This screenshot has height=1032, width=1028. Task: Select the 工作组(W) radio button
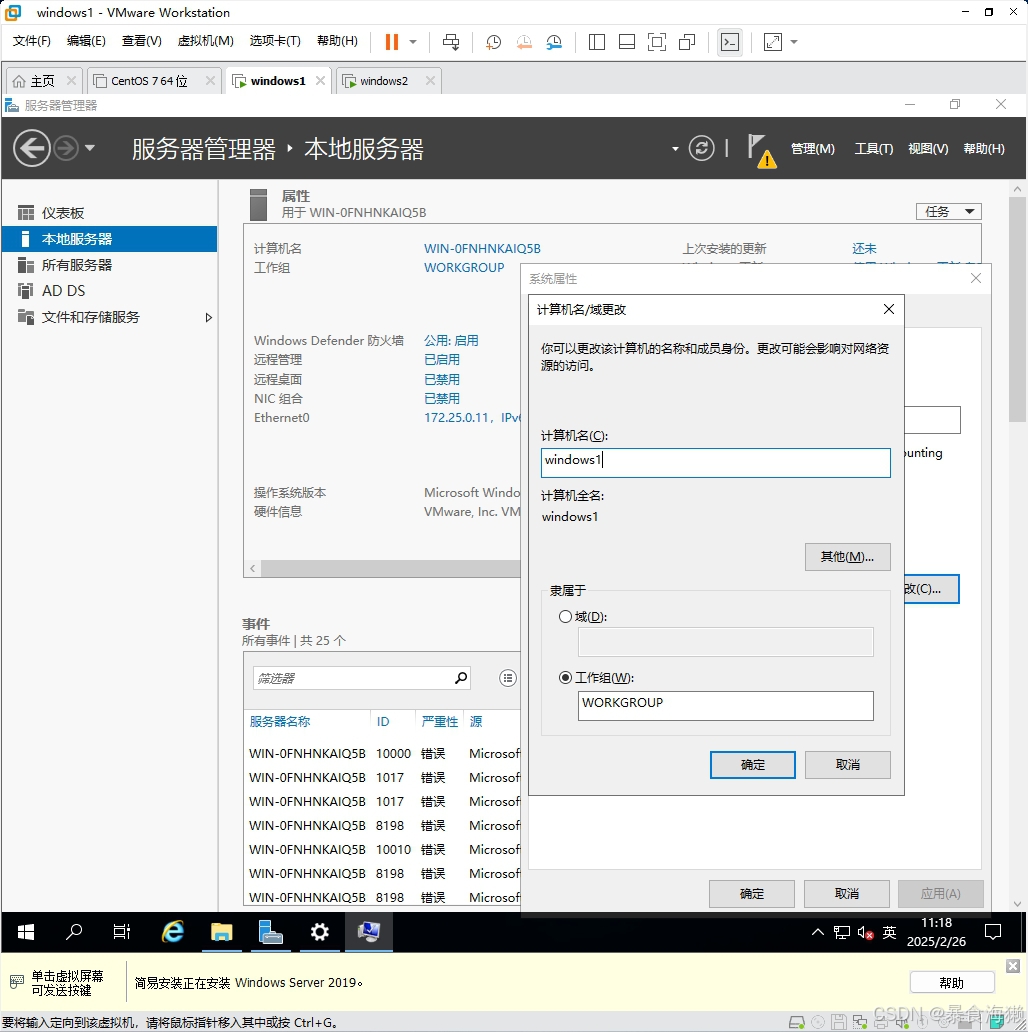click(x=565, y=677)
